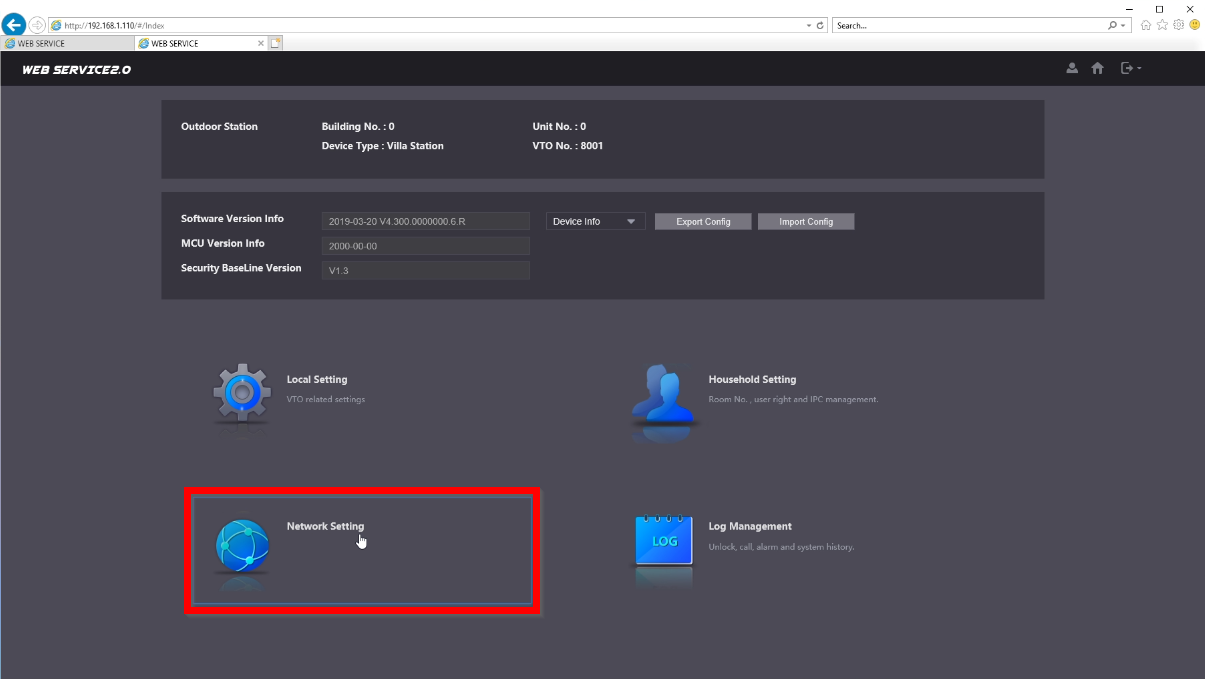Click the MCU Version Info field
1205x679 pixels.
(x=426, y=246)
